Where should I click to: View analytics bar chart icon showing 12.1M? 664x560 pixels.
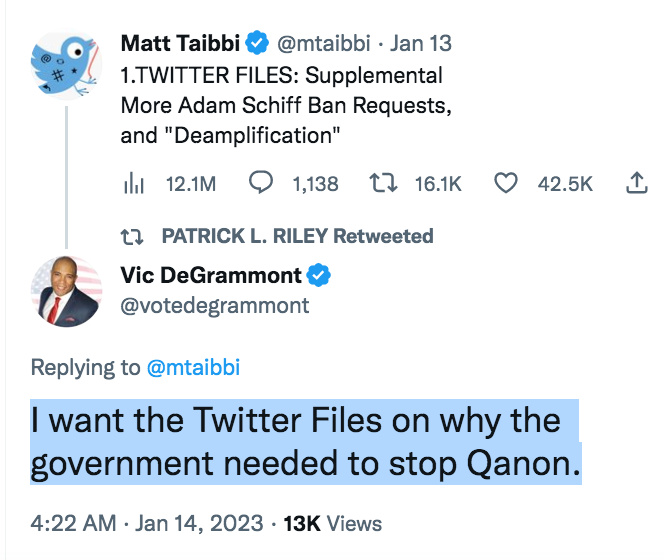pos(134,183)
